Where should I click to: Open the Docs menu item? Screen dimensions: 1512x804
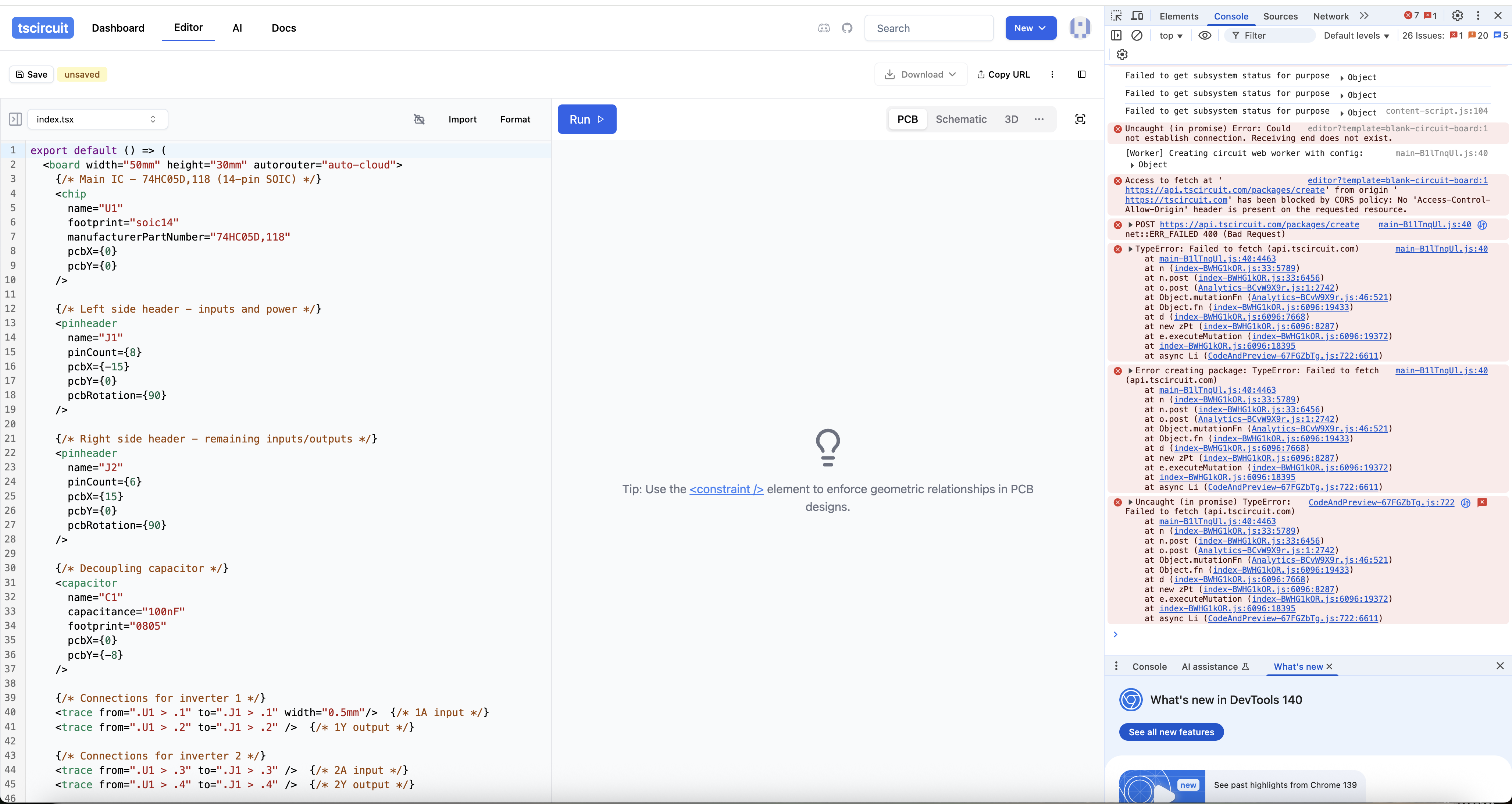283,28
